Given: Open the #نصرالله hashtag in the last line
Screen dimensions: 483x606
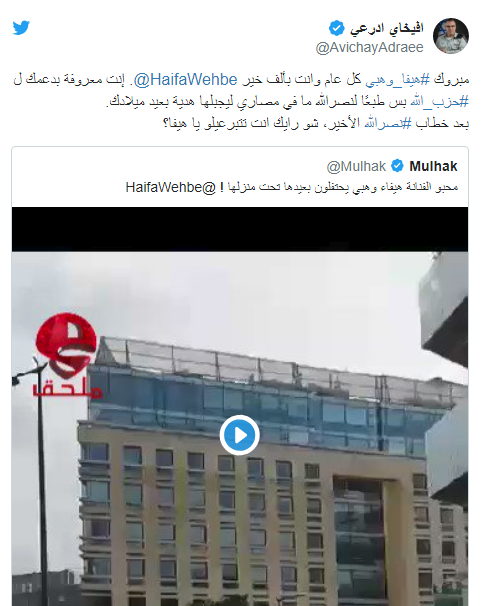Looking at the screenshot, I should coord(388,124).
